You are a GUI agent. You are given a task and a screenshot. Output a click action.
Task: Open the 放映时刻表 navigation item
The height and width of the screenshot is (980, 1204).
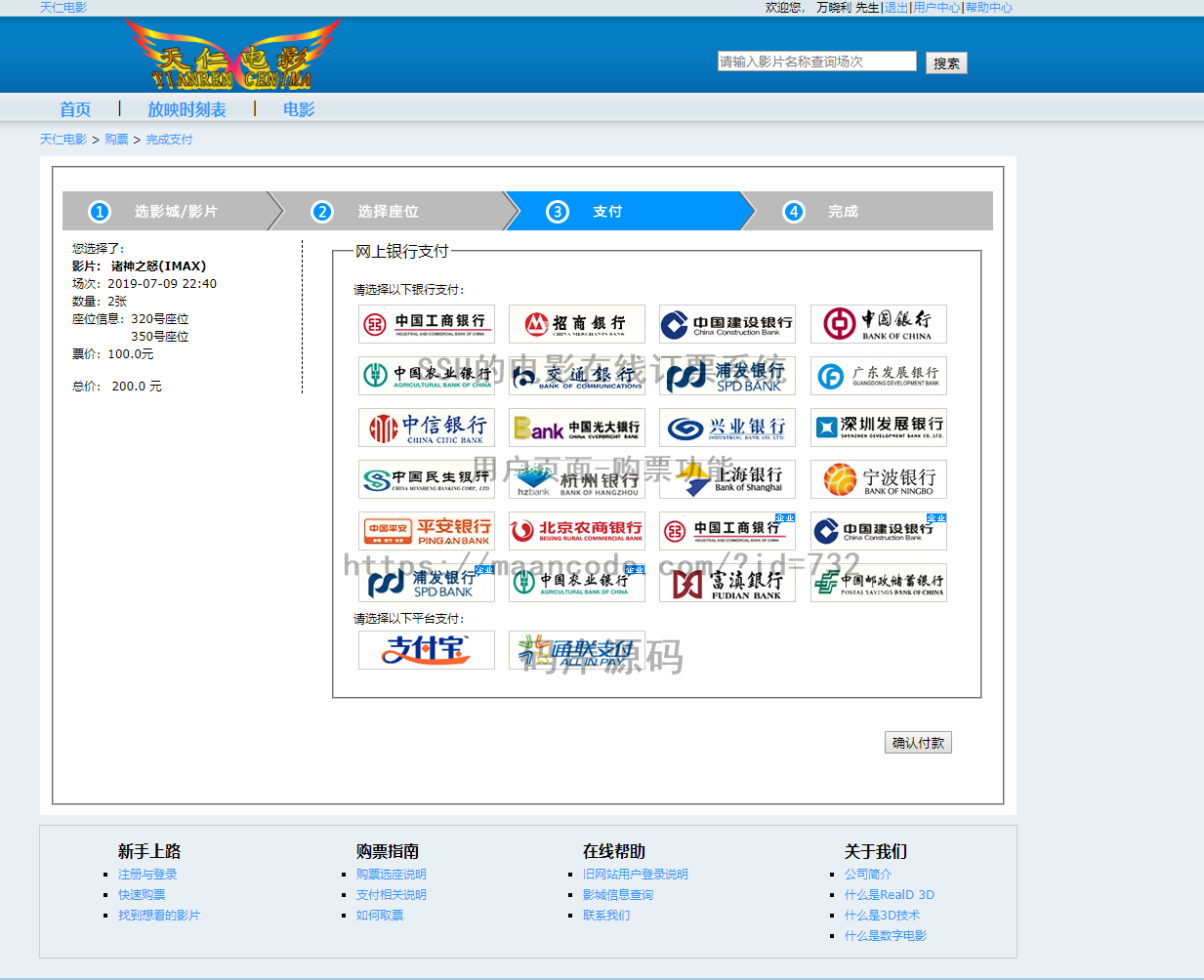[187, 109]
